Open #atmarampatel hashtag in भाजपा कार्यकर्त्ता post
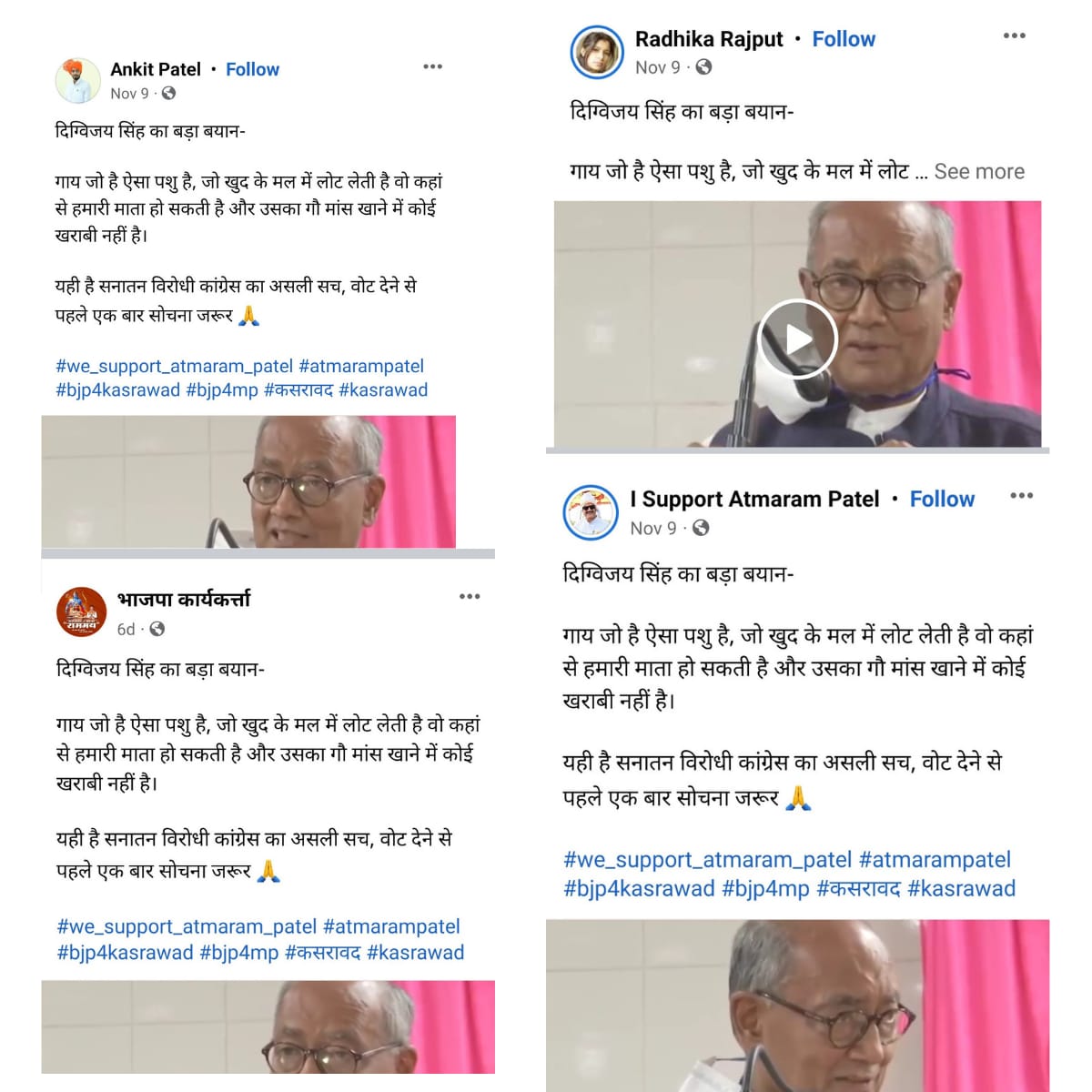The height and width of the screenshot is (1092, 1092). [x=391, y=926]
